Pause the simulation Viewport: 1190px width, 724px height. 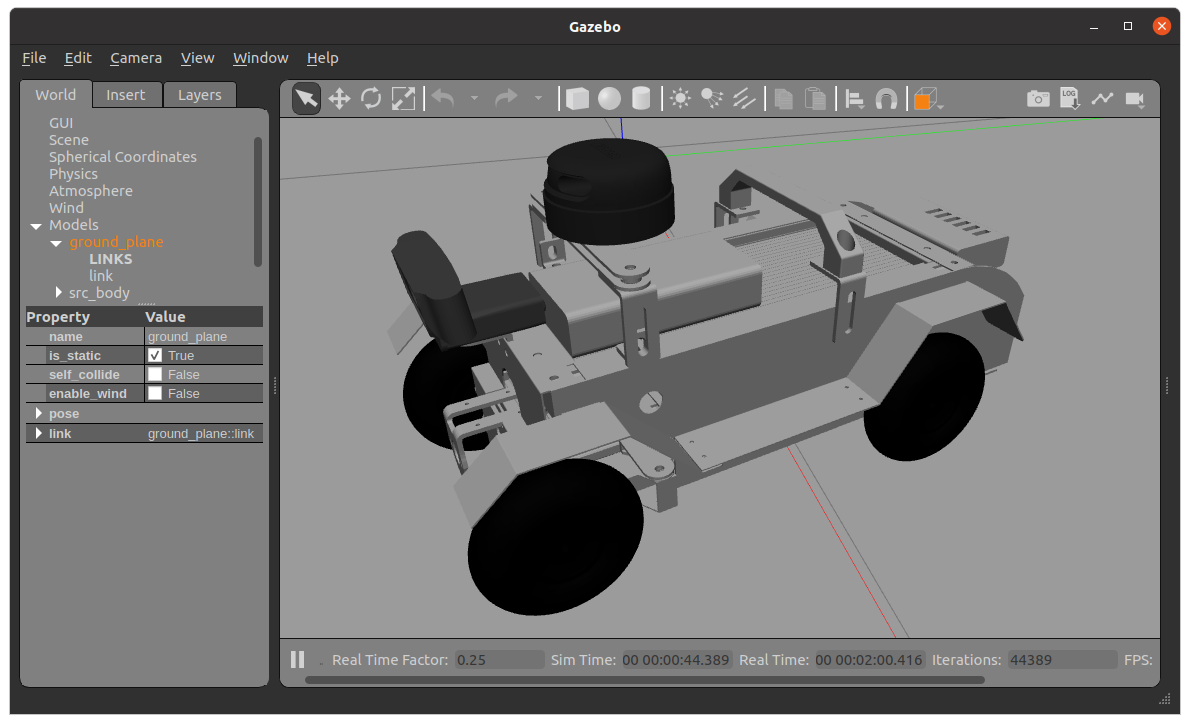tap(297, 659)
